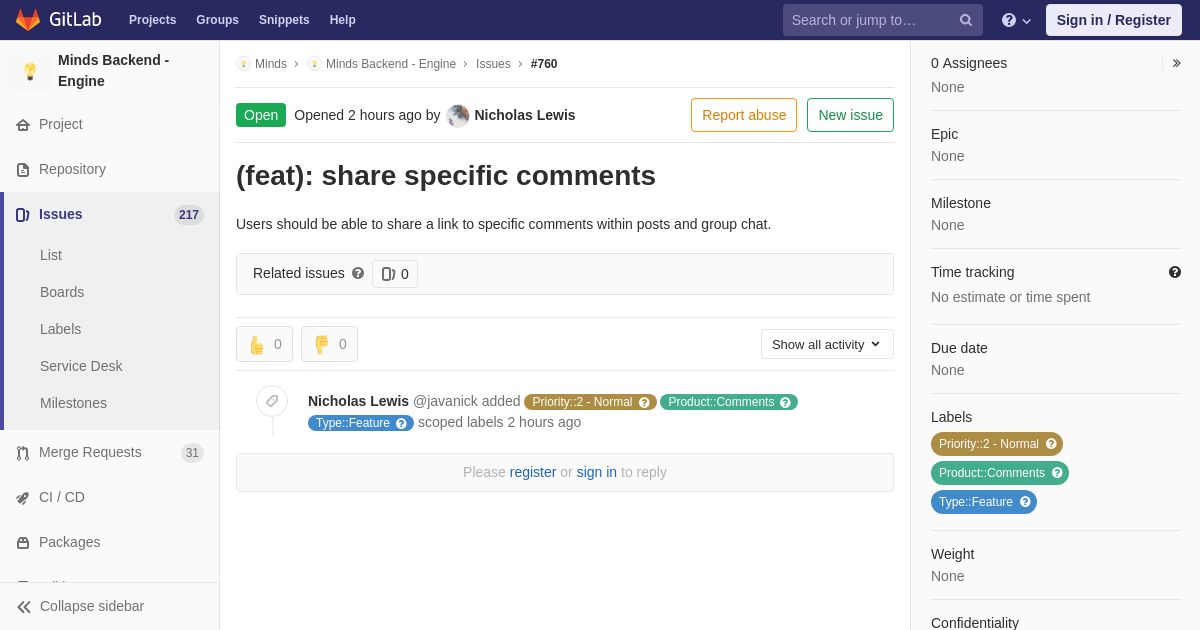Click the Minds group avatar in breadcrumb
The width and height of the screenshot is (1200, 630).
tap(243, 64)
